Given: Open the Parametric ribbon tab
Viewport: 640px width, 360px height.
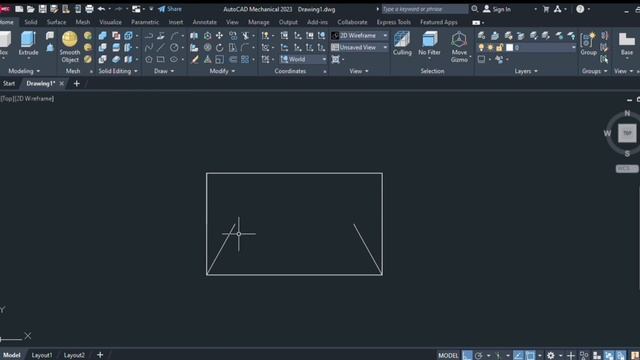Looking at the screenshot, I should [x=145, y=22].
